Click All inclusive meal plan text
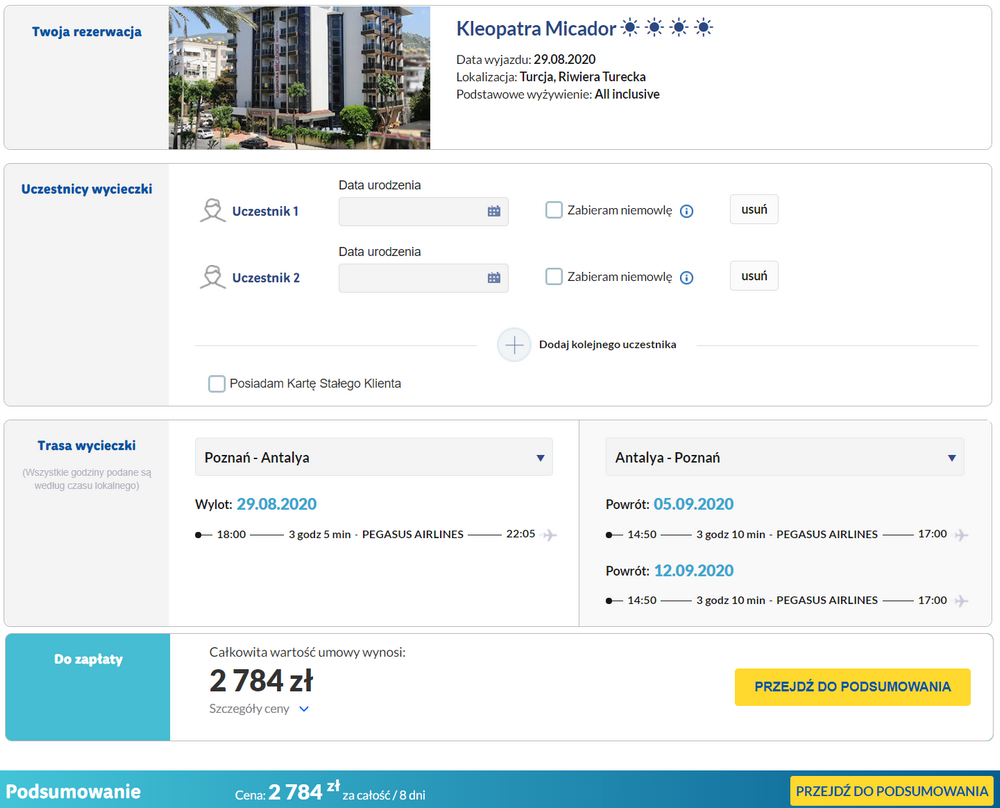1000x808 pixels. pyautogui.click(x=627, y=94)
